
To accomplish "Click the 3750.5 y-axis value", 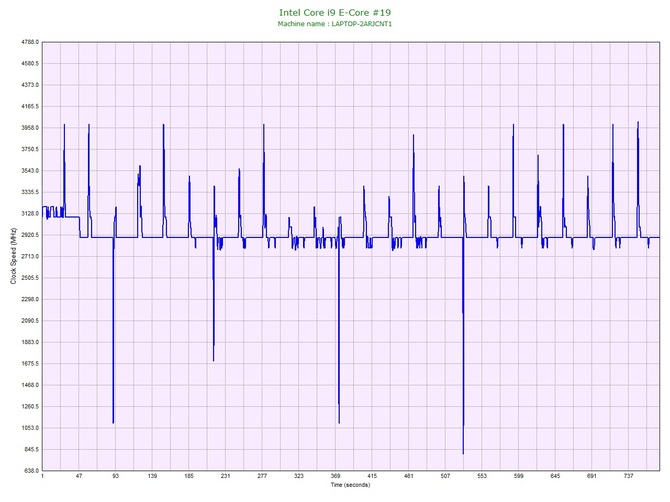I will (x=30, y=150).
